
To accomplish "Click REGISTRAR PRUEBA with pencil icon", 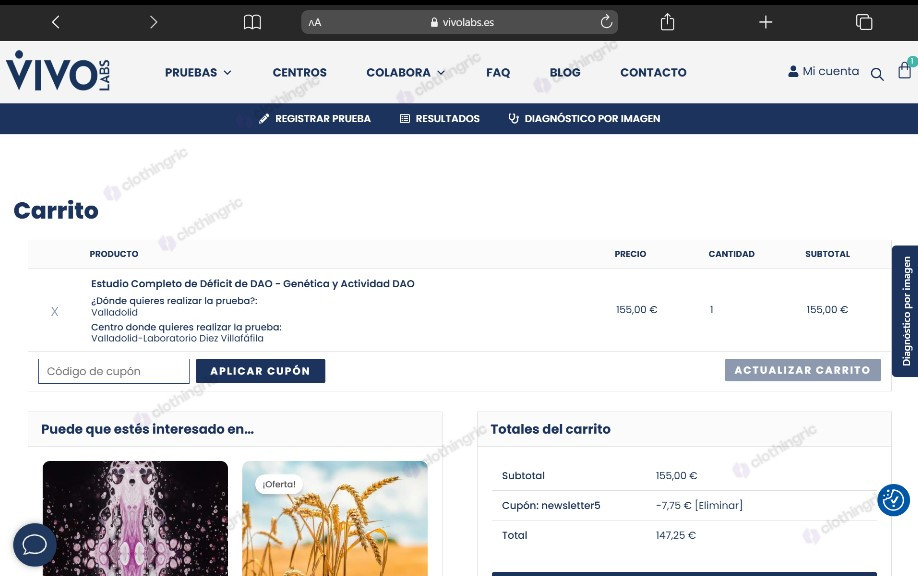I will coord(315,119).
